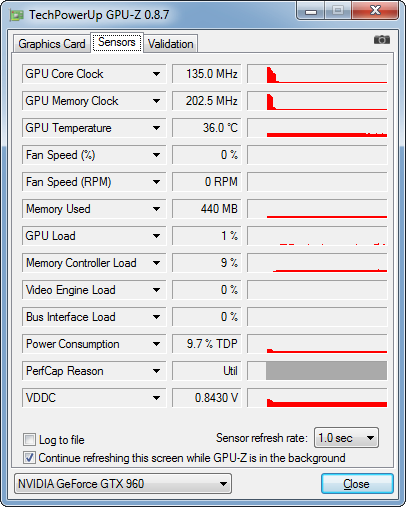Open the Sensor refresh rate combo box
The height and width of the screenshot is (507, 406).
tap(346, 438)
